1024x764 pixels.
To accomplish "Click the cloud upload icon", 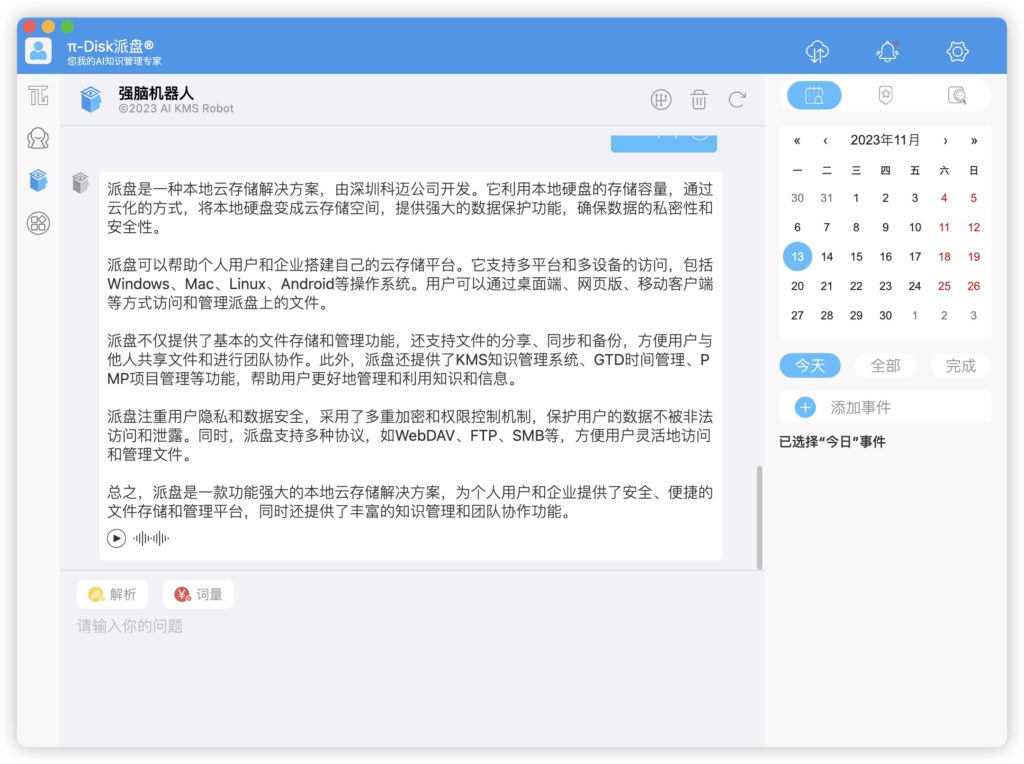I will click(x=817, y=51).
